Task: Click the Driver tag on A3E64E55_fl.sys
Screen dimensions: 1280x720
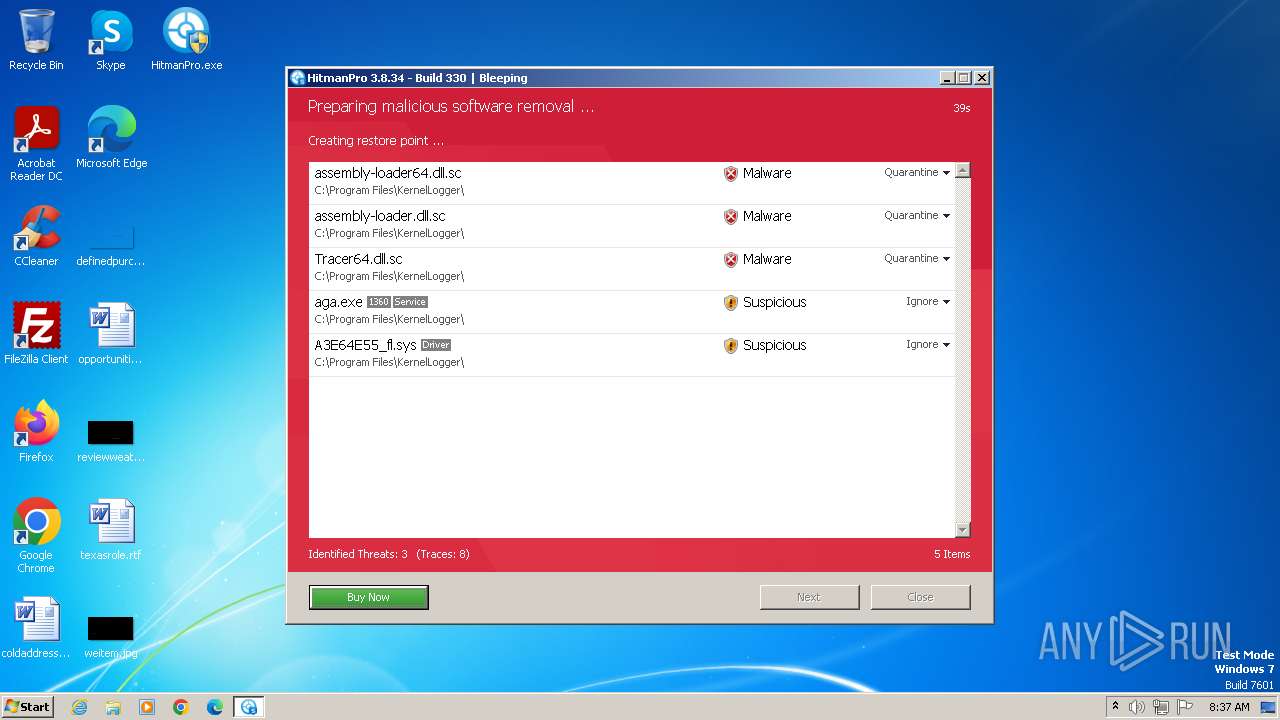Action: (436, 345)
